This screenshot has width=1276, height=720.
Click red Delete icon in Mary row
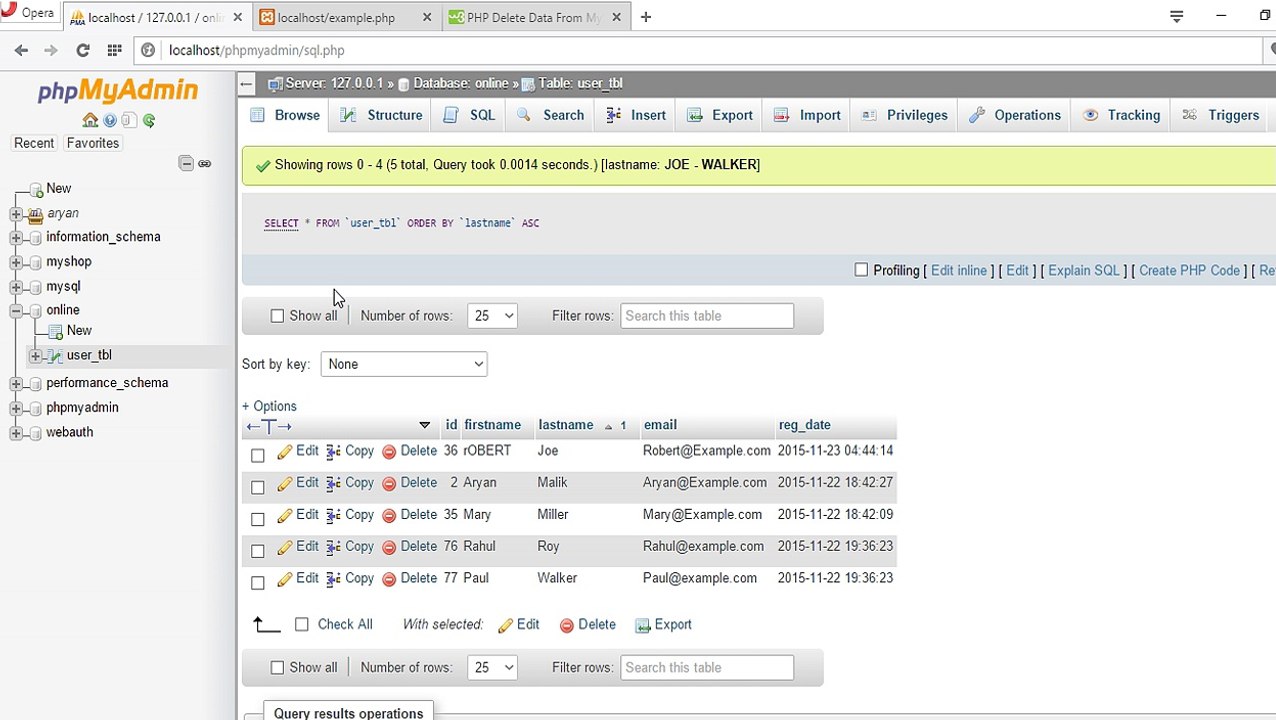coord(389,516)
